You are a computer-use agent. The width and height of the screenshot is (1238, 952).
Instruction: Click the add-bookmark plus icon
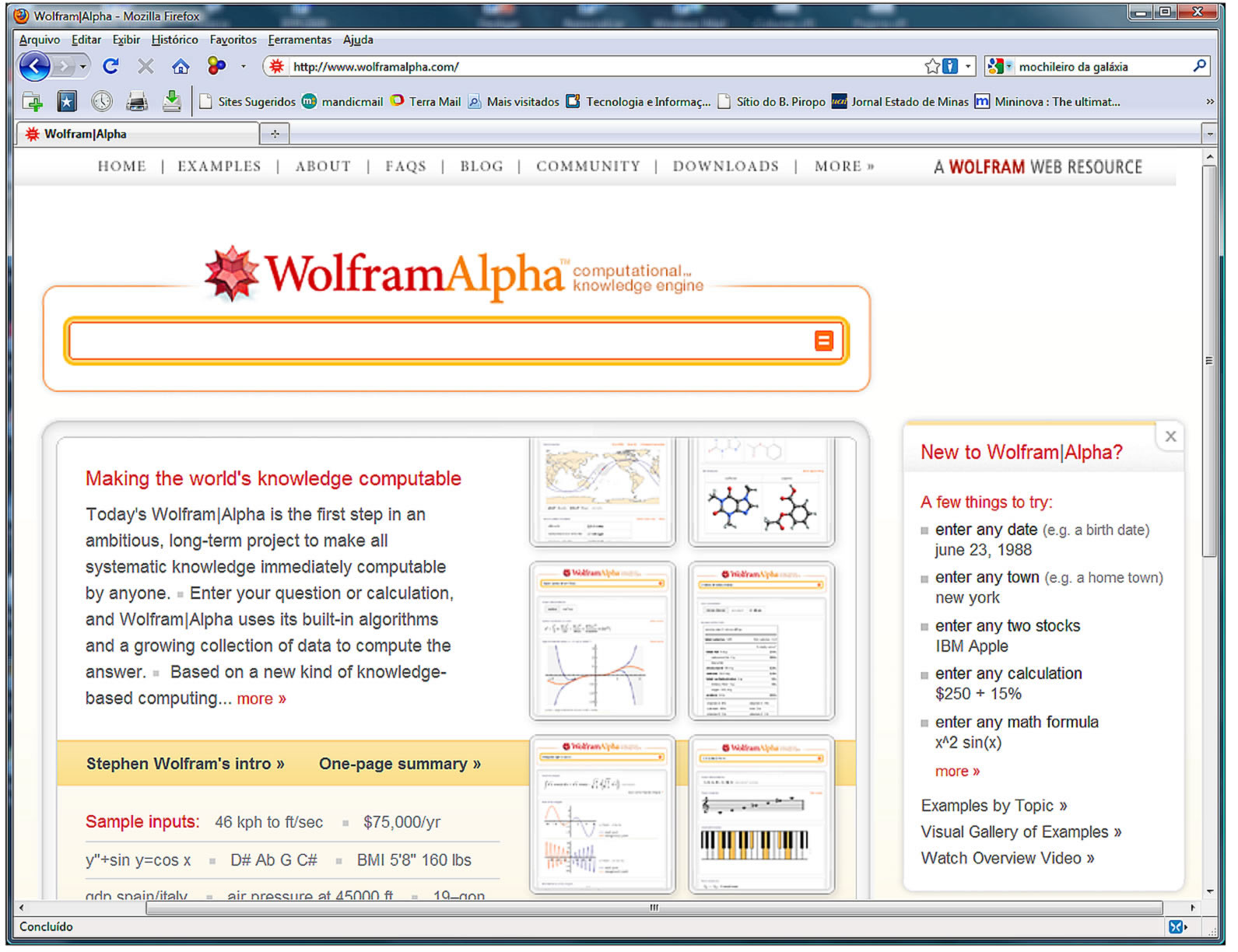click(x=32, y=101)
